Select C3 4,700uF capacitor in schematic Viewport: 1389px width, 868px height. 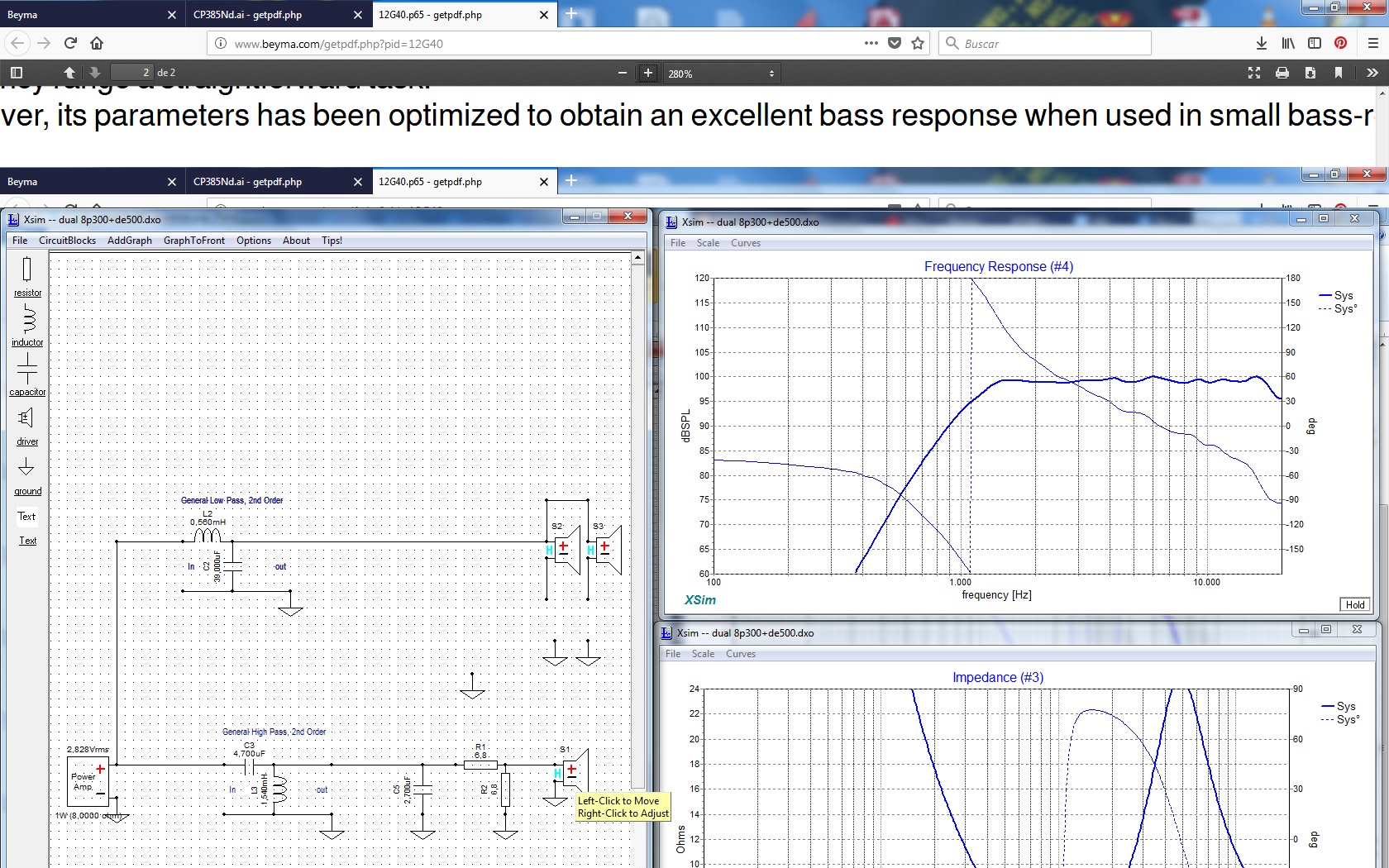pos(249,765)
